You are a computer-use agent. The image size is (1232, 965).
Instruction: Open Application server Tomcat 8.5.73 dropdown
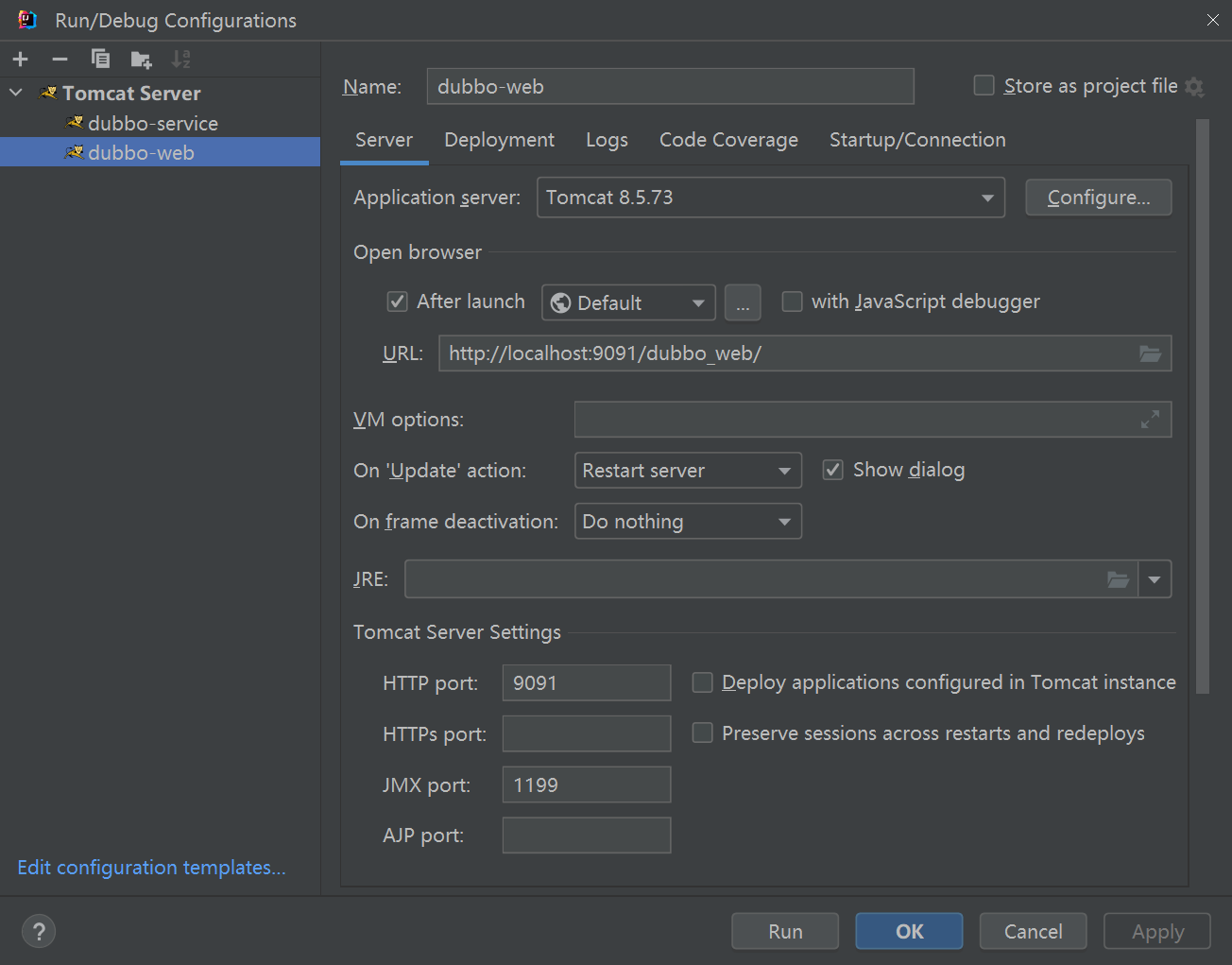pyautogui.click(x=771, y=198)
